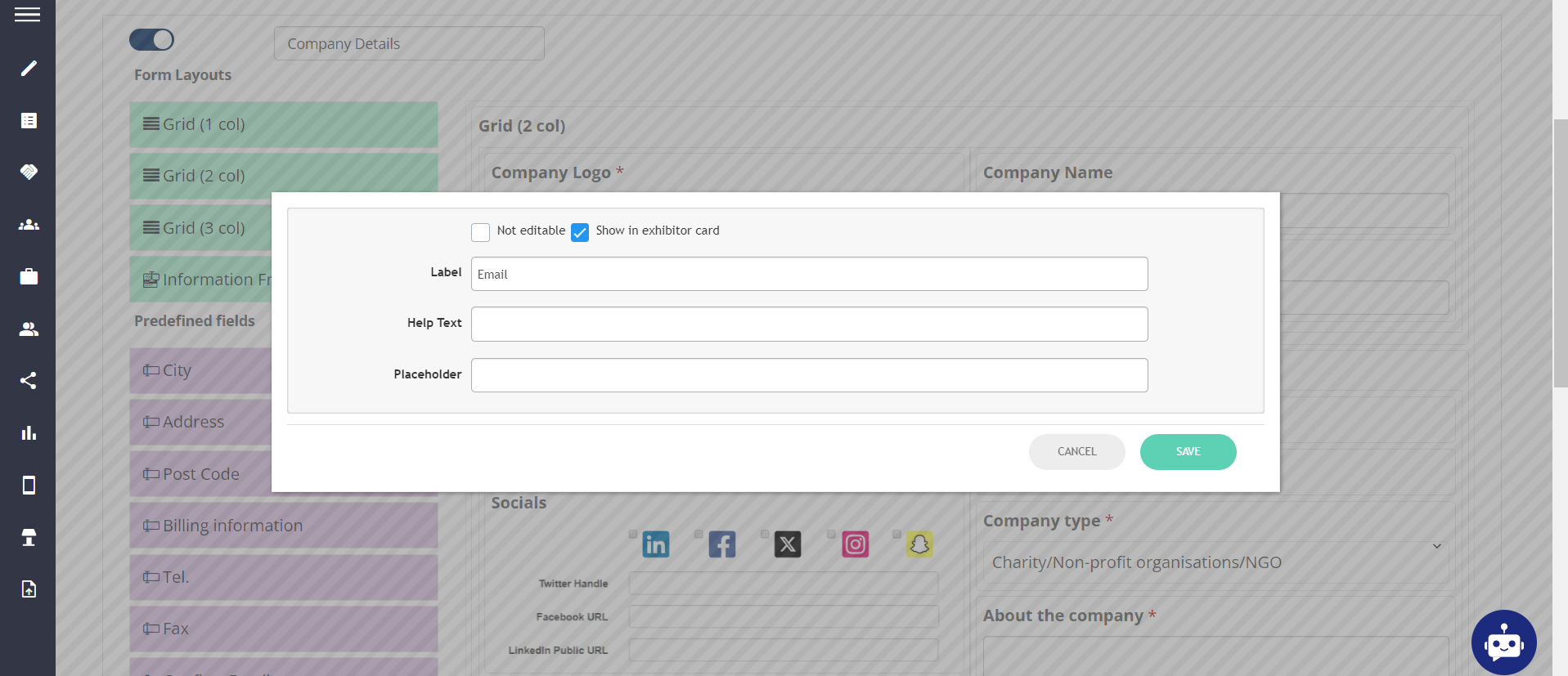Select the Grid (1 col) layout
1568x676 pixels.
[284, 124]
